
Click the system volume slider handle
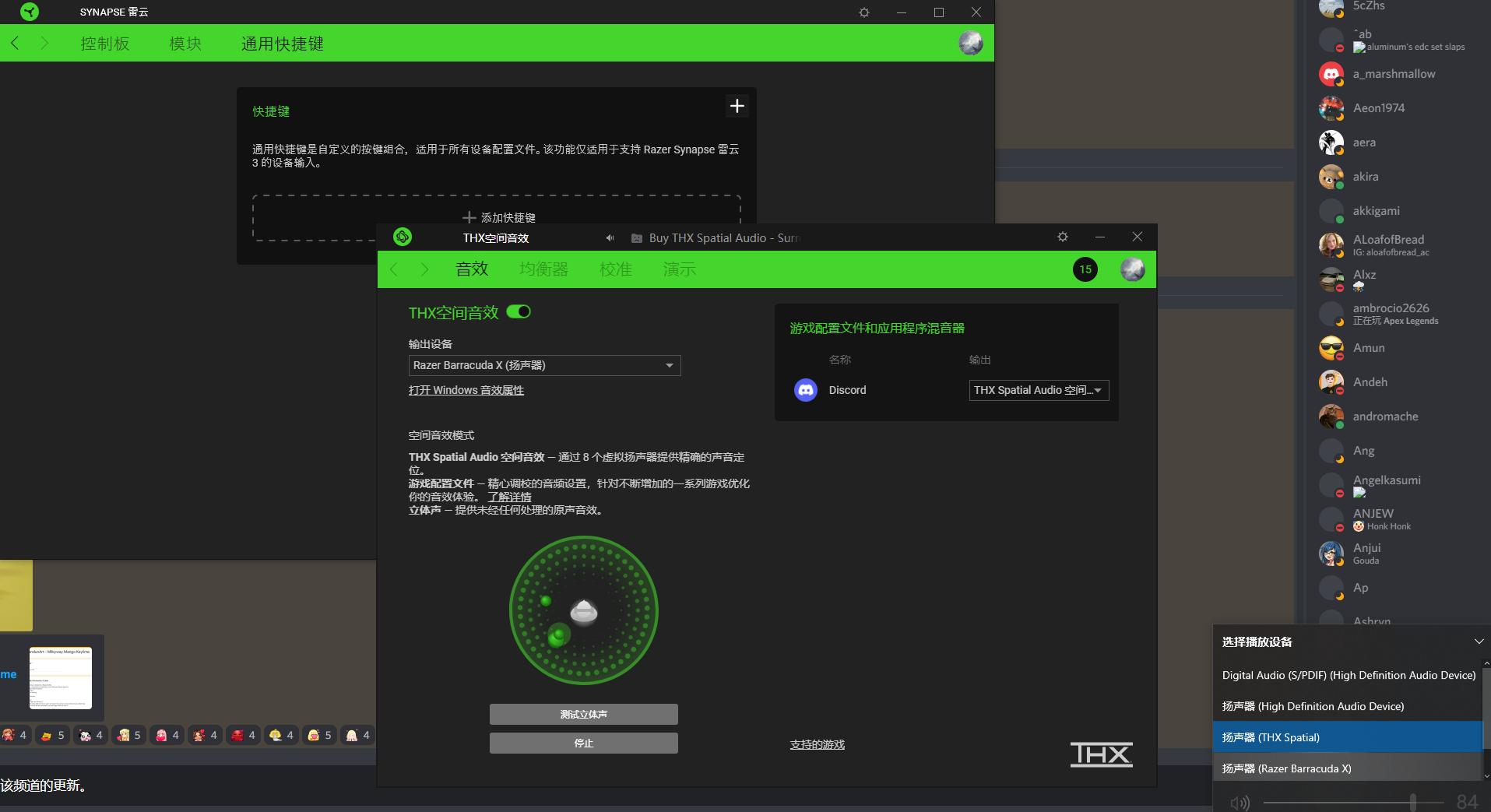tap(1412, 802)
